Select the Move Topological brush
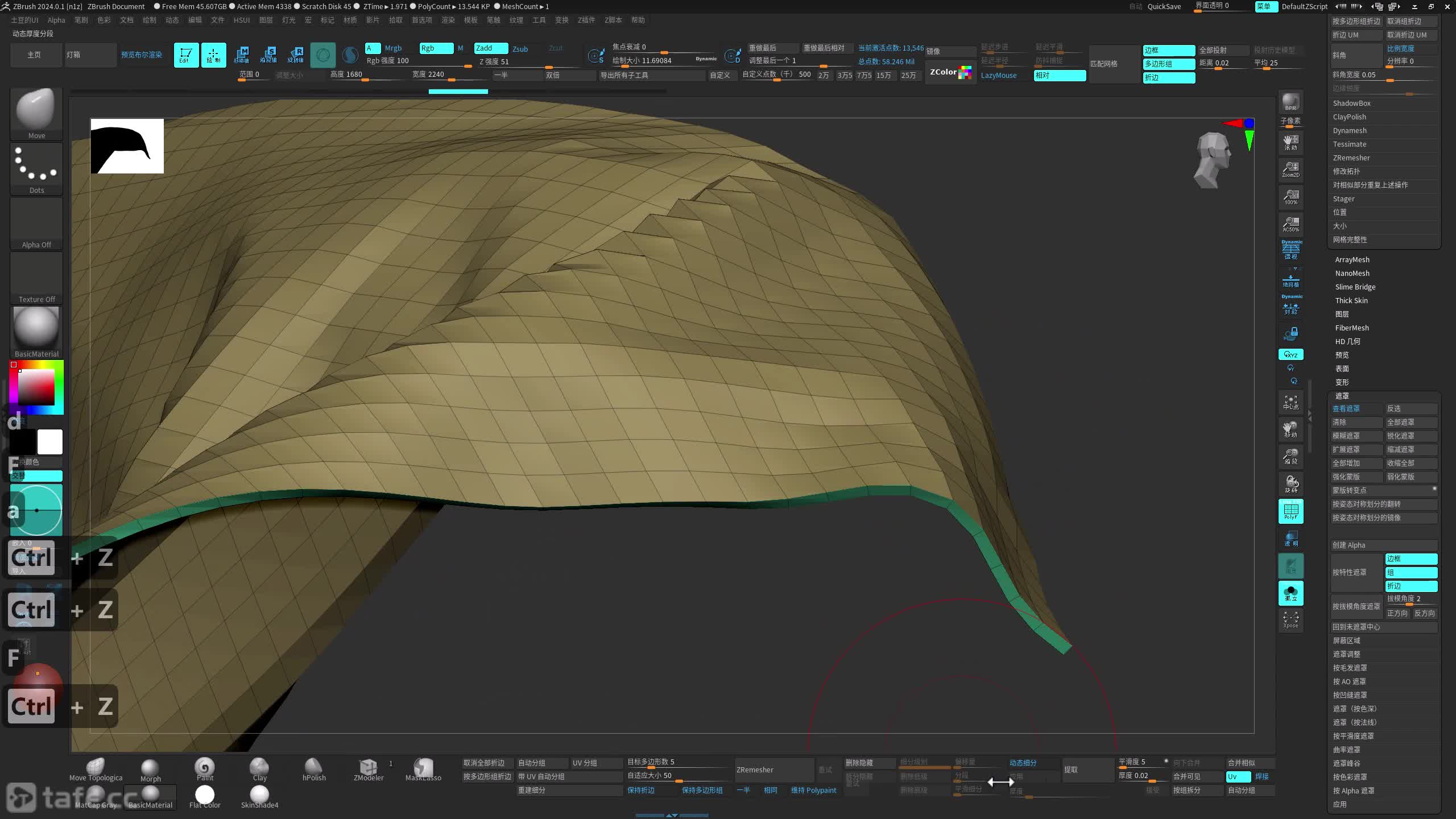1456x819 pixels. coord(96,770)
